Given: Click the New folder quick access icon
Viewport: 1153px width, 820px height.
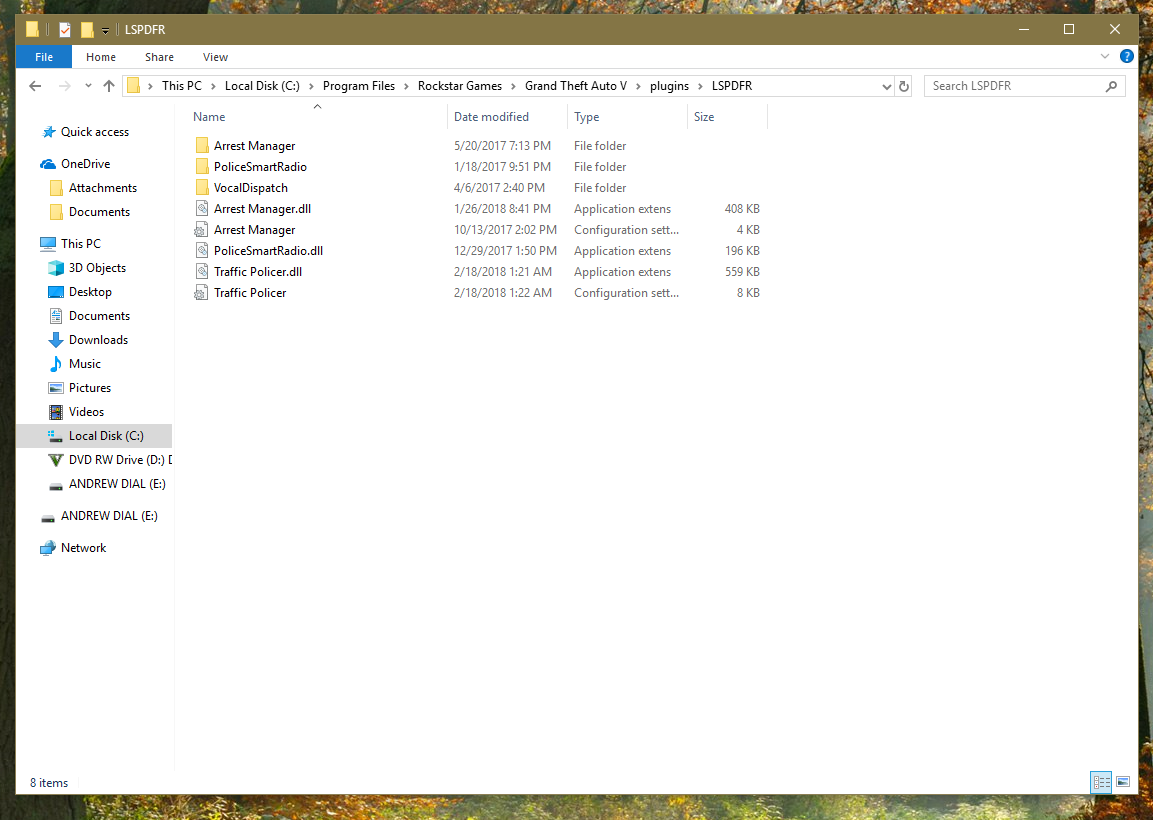Looking at the screenshot, I should click(87, 29).
